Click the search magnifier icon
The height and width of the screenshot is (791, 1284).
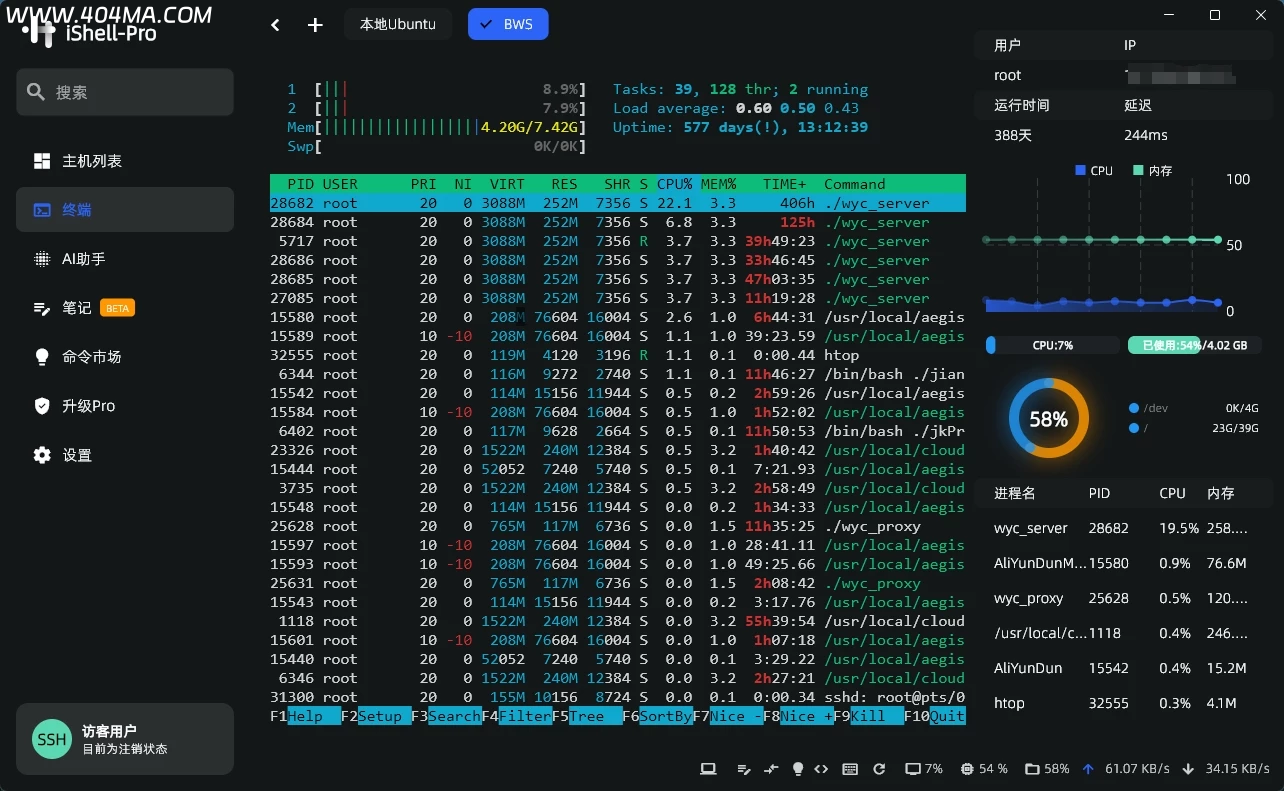[x=36, y=92]
